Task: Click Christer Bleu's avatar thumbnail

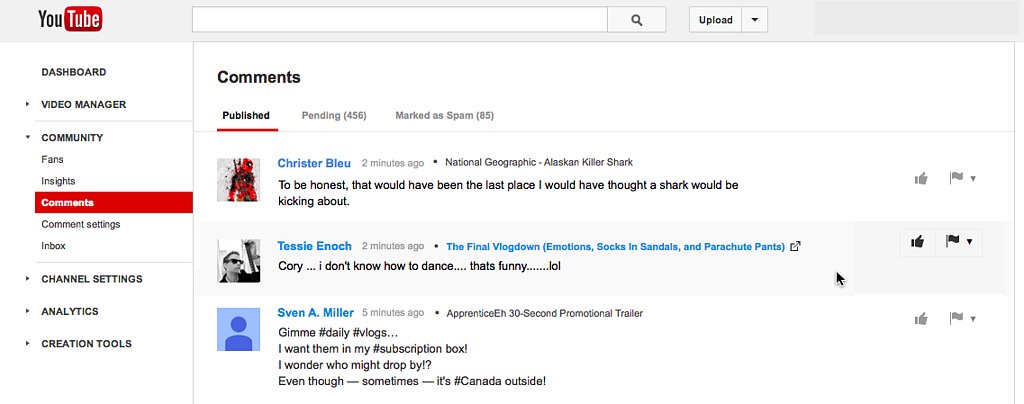Action: [238, 179]
